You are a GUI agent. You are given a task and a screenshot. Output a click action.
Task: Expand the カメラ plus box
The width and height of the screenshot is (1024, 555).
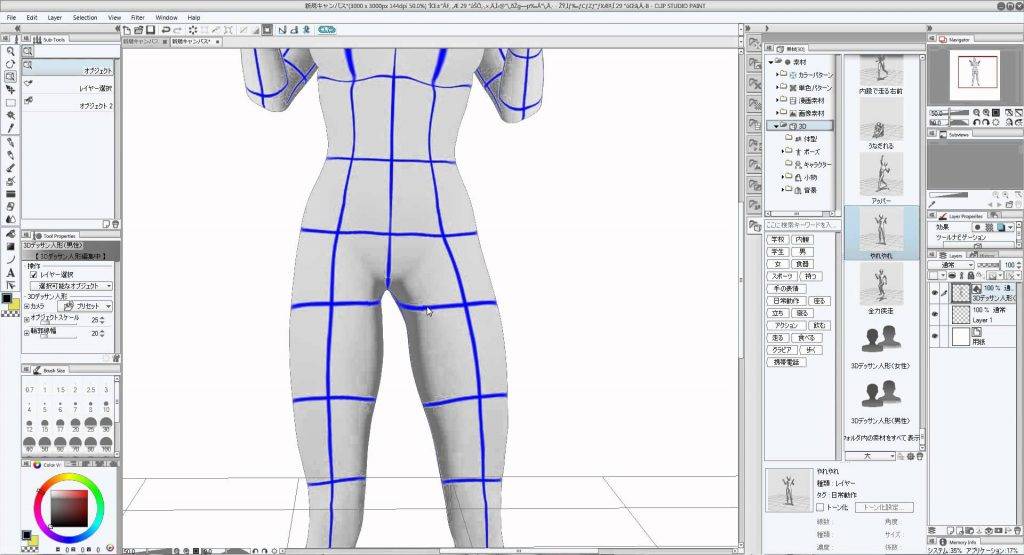pyautogui.click(x=27, y=306)
